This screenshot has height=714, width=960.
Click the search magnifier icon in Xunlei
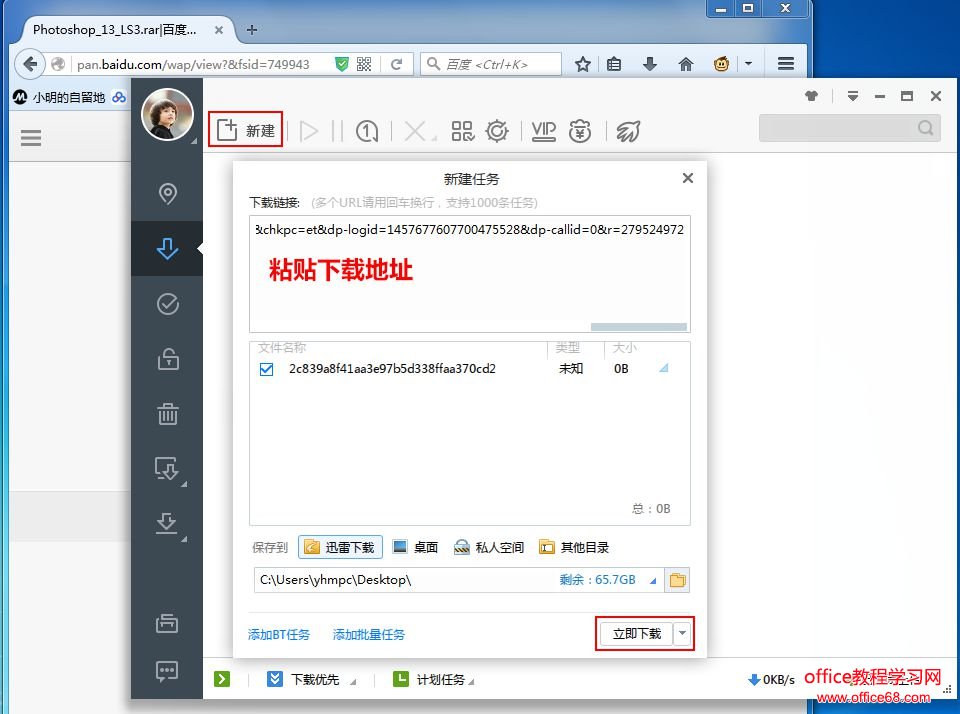pyautogui.click(x=926, y=128)
